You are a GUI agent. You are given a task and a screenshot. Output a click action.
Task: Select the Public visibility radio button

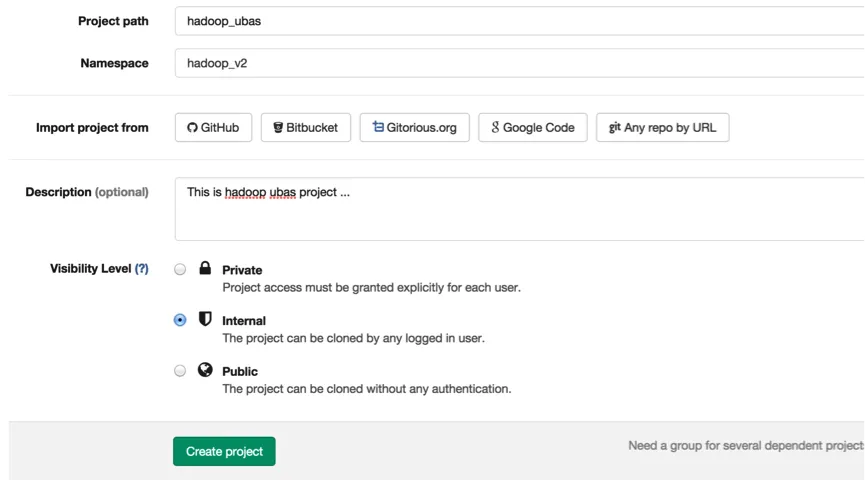point(180,370)
